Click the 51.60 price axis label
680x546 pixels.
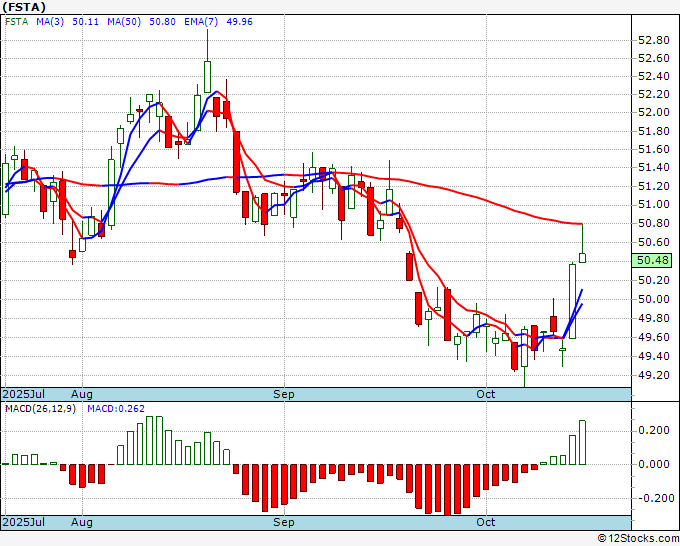(x=654, y=149)
